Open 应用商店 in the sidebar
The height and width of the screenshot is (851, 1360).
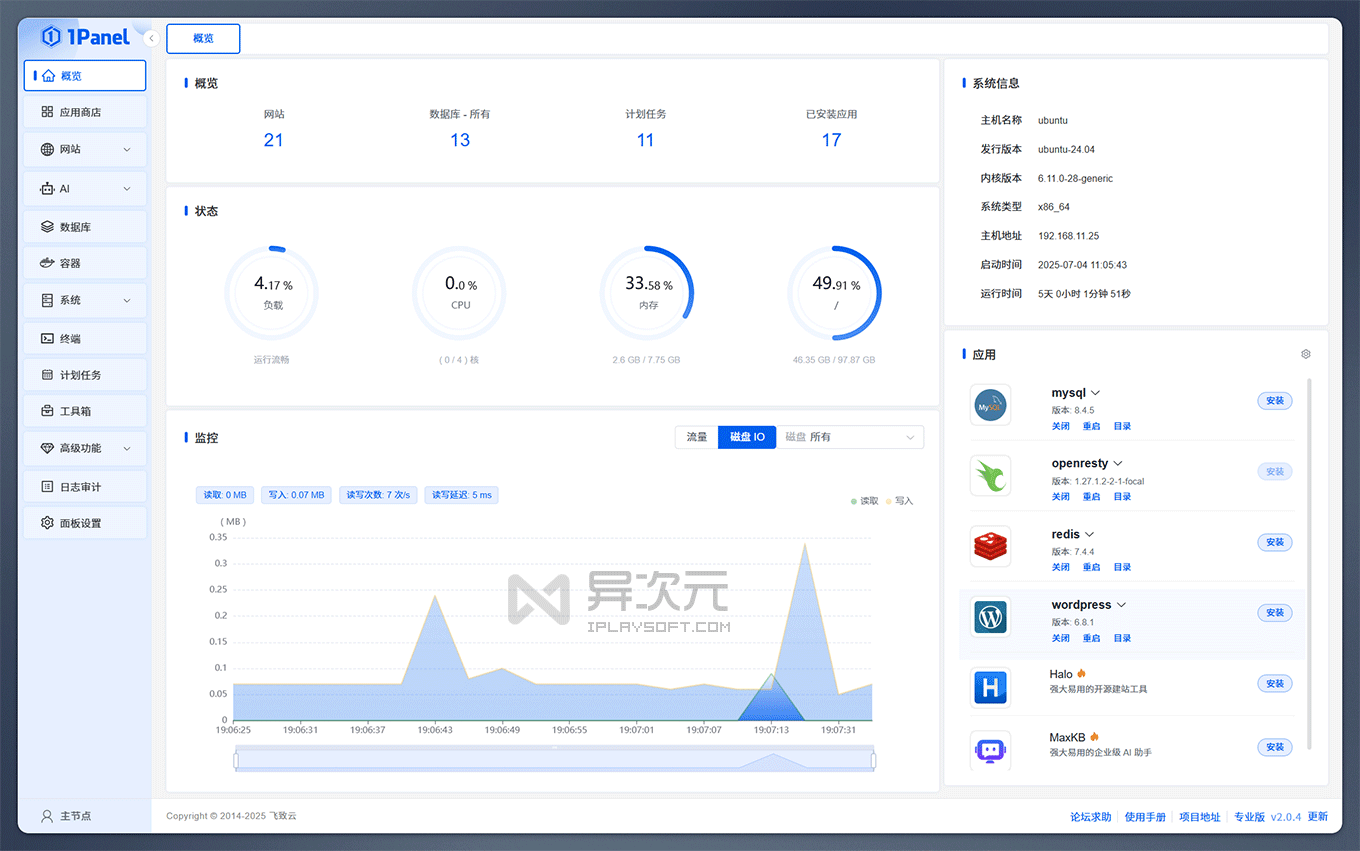pos(85,112)
